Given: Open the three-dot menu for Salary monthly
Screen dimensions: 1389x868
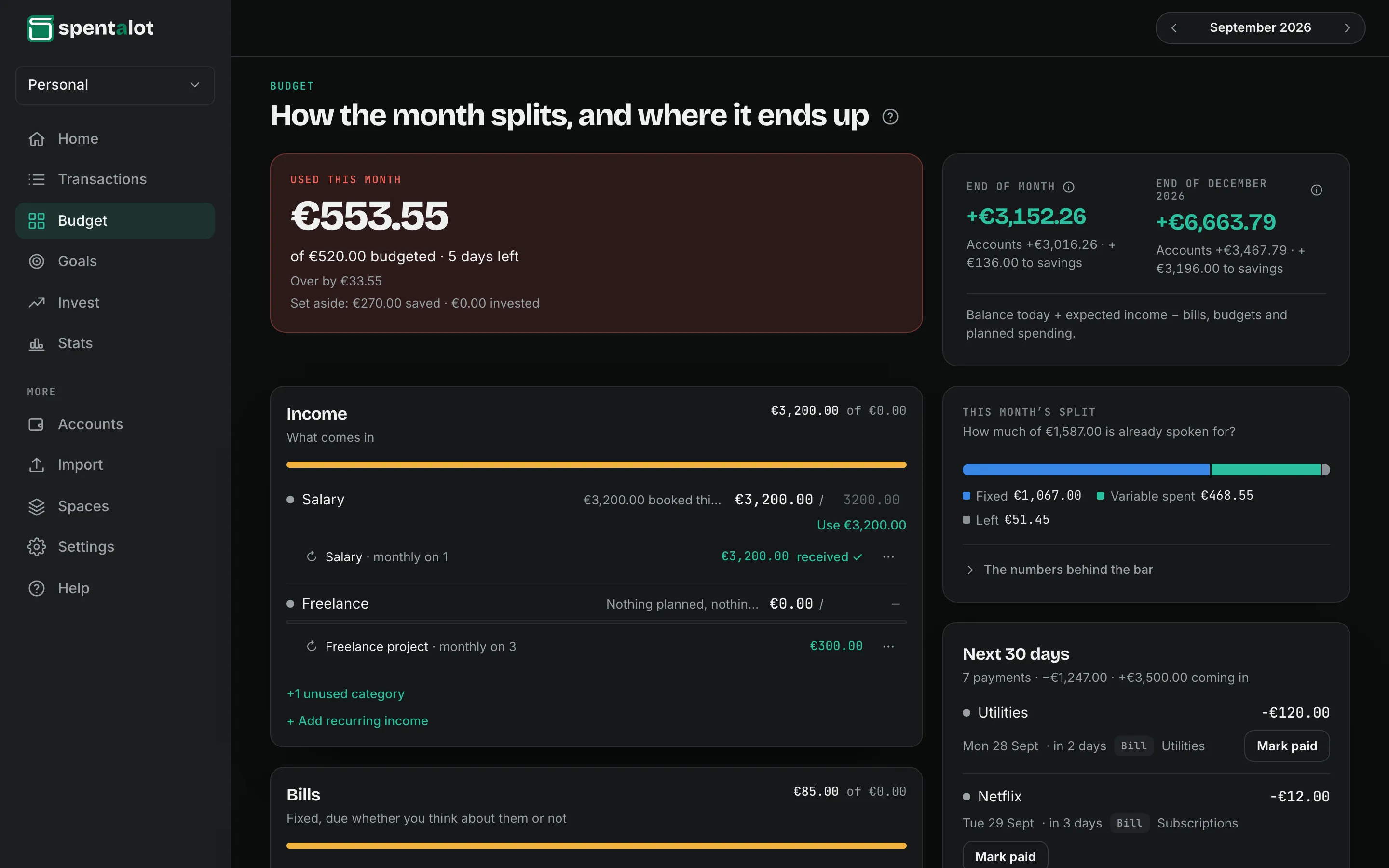Looking at the screenshot, I should [x=888, y=557].
